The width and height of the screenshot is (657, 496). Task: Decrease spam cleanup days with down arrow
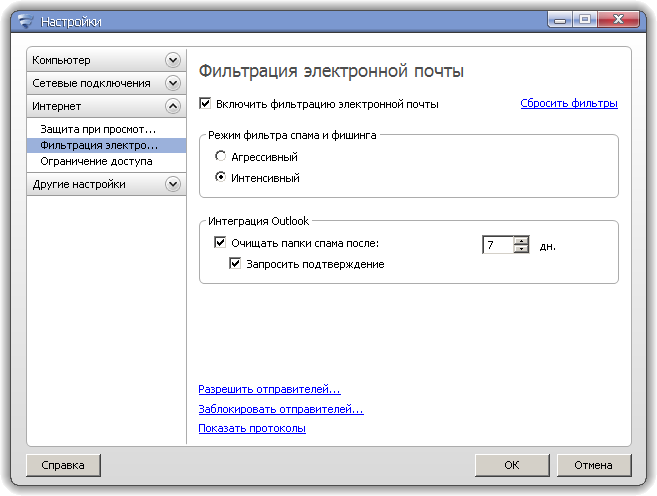[x=521, y=249]
